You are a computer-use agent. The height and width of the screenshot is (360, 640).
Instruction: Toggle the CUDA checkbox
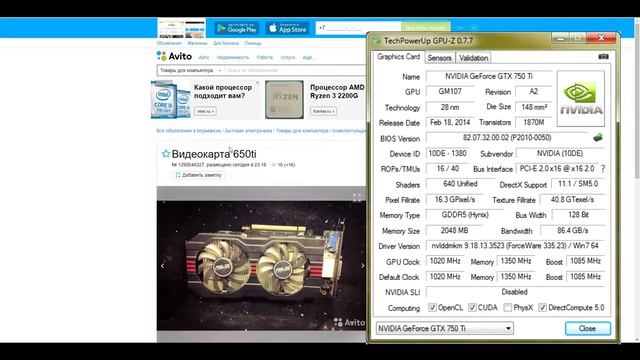[x=472, y=307]
